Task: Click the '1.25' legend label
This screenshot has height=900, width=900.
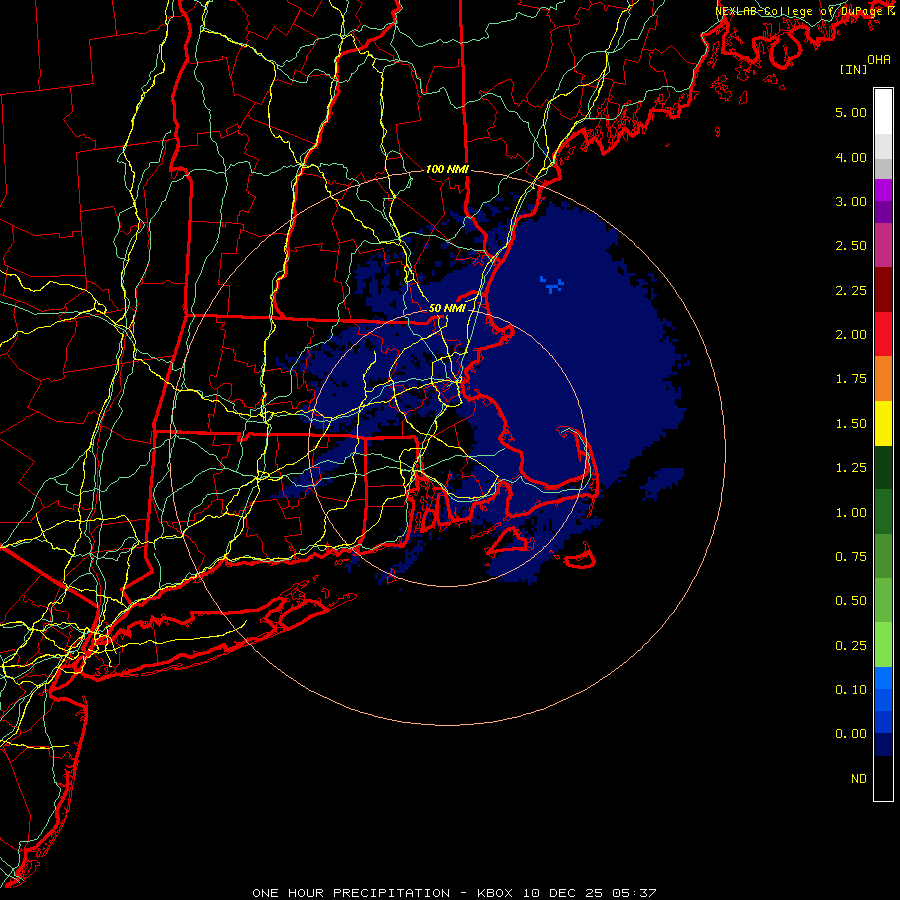Action: click(x=851, y=468)
